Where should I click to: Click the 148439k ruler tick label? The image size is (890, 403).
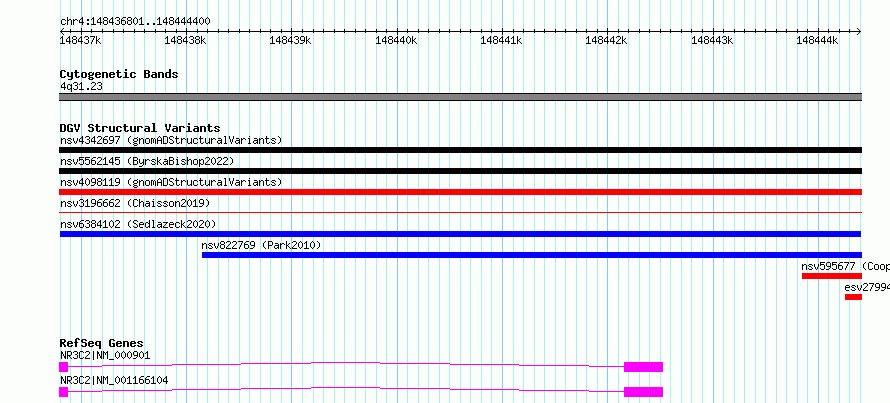coord(291,40)
